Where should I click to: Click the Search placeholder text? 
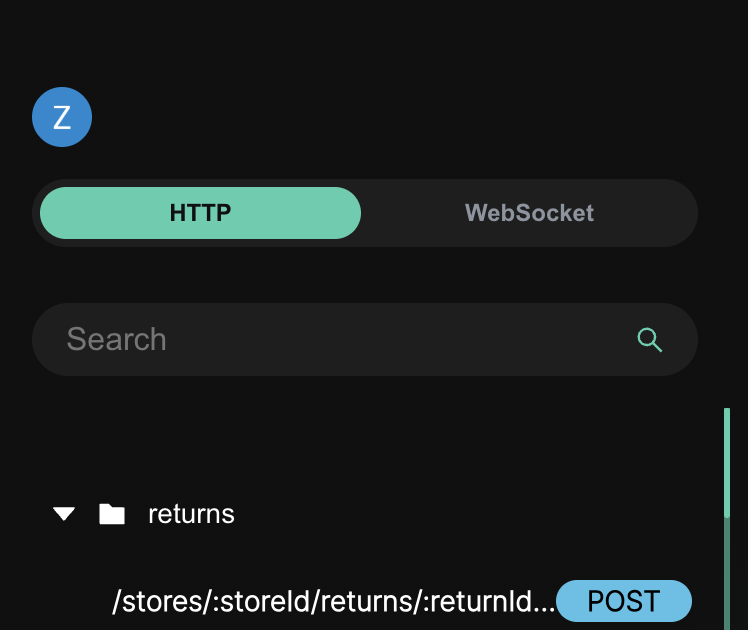click(x=117, y=340)
